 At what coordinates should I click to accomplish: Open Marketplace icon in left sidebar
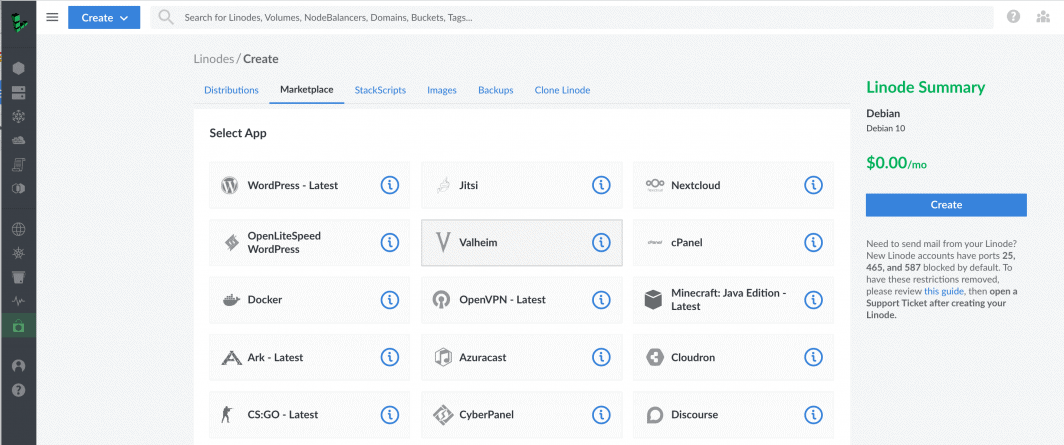pos(18,326)
